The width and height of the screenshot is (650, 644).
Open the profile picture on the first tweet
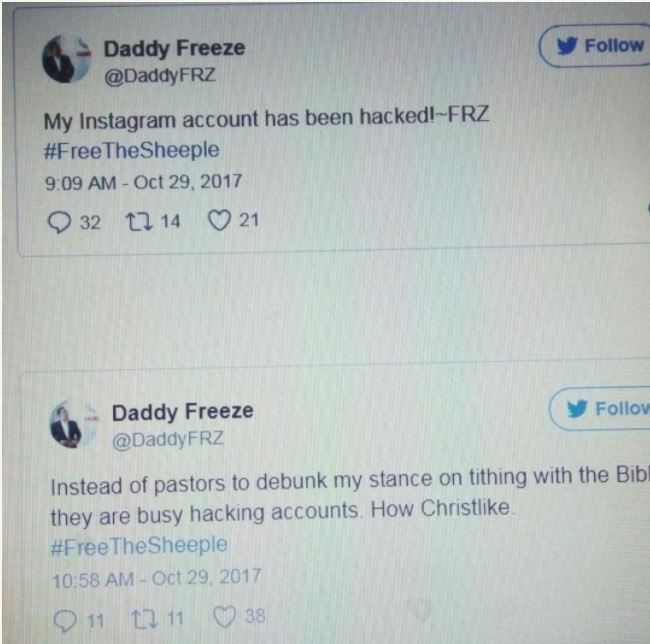66,59
